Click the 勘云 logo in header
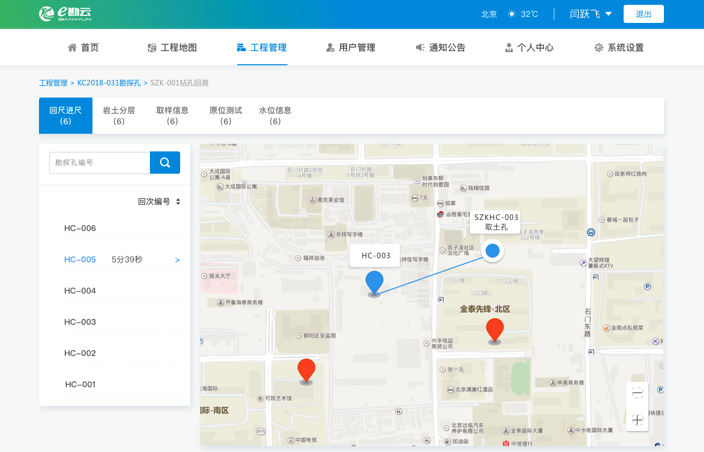 pyautogui.click(x=65, y=14)
